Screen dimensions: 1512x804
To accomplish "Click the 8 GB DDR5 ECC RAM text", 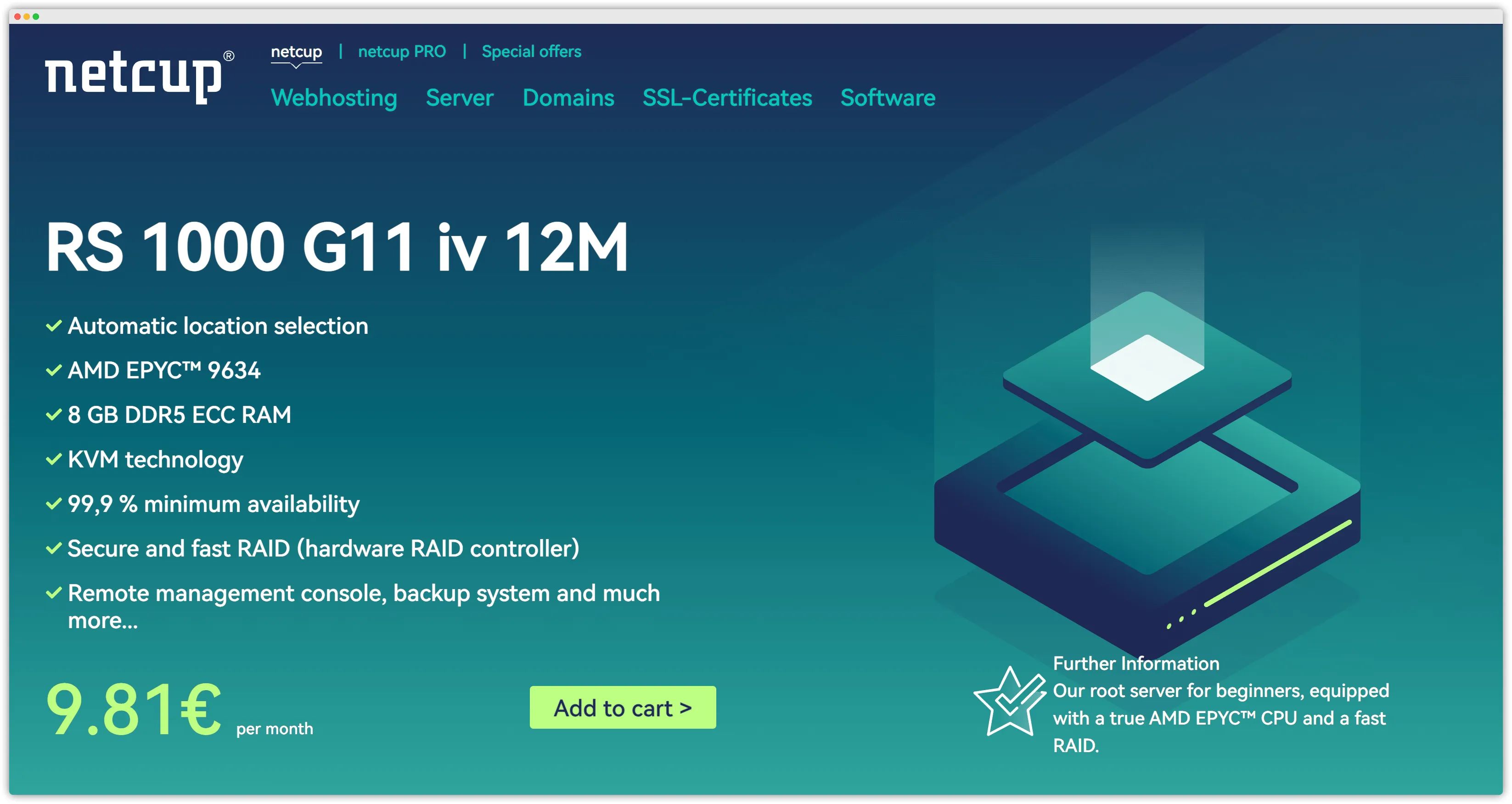I will click(x=179, y=415).
